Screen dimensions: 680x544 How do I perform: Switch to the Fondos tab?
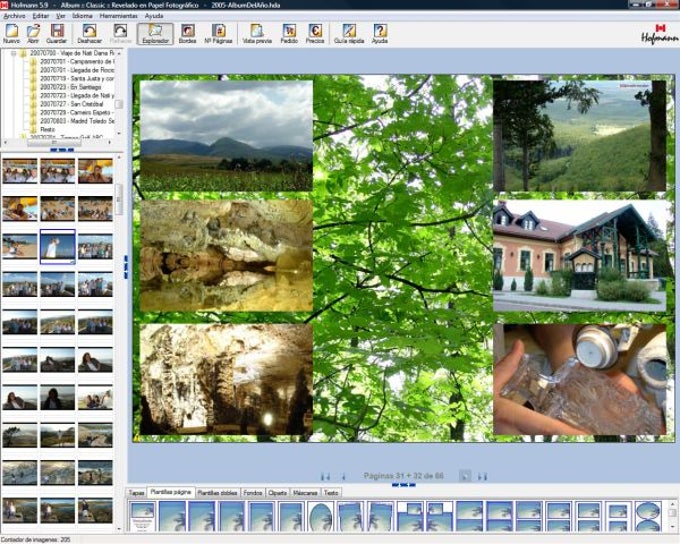click(252, 493)
